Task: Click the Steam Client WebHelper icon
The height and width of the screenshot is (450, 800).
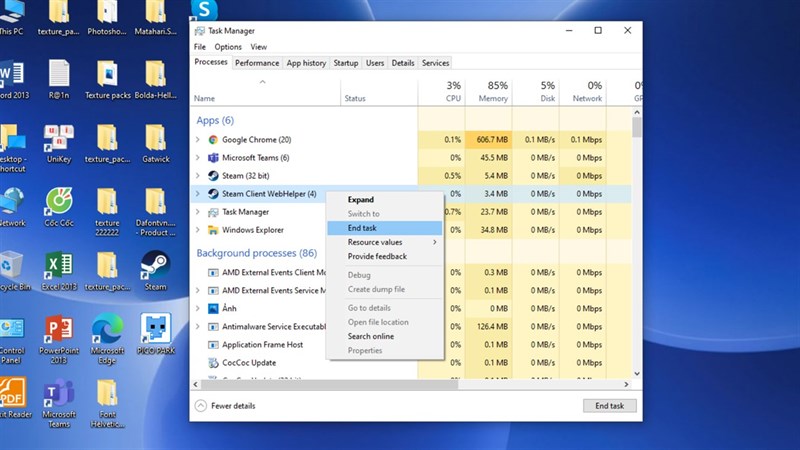Action: [x=213, y=194]
